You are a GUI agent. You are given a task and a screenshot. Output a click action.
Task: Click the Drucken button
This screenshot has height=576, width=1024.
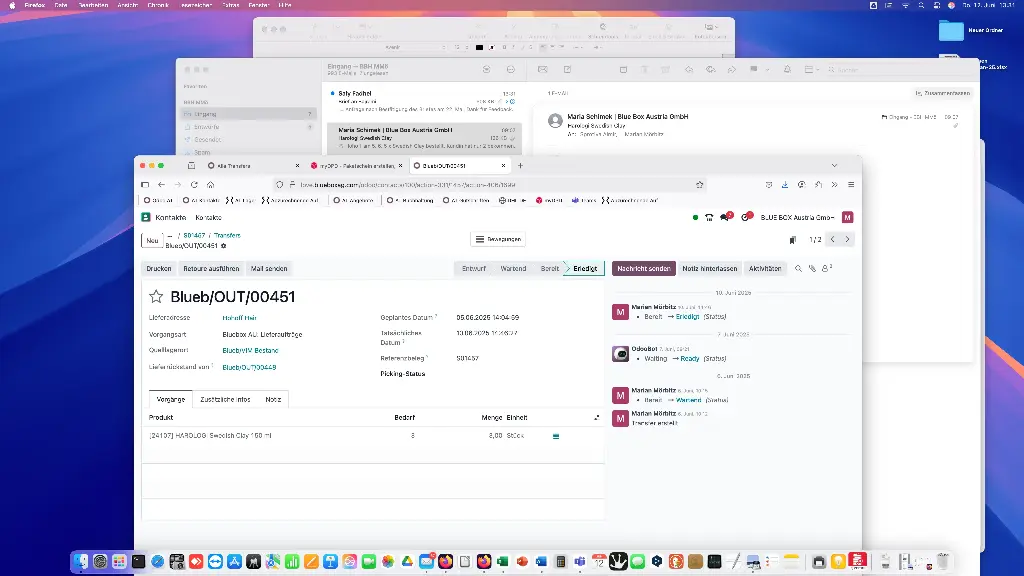click(x=159, y=268)
